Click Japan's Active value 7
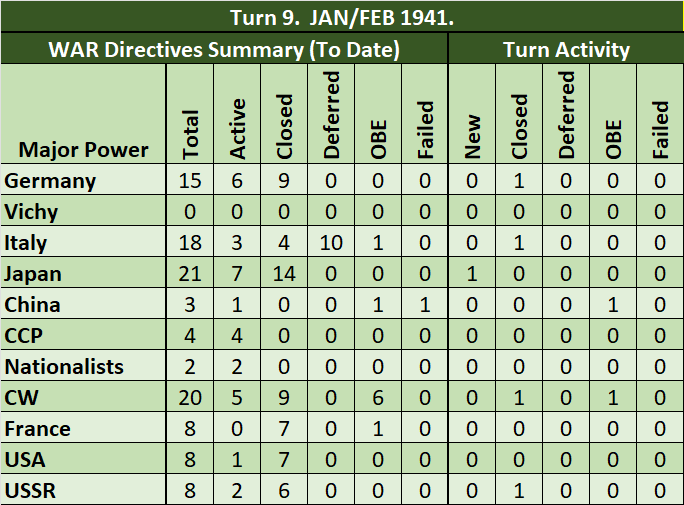The width and height of the screenshot is (684, 505). (x=237, y=273)
